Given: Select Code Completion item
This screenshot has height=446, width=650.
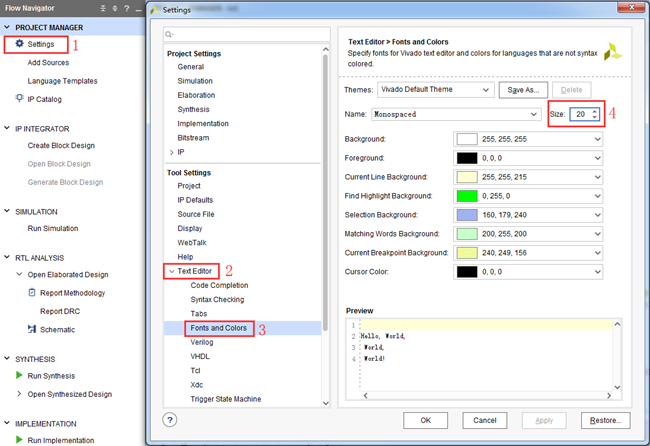Looking at the screenshot, I should point(219,285).
